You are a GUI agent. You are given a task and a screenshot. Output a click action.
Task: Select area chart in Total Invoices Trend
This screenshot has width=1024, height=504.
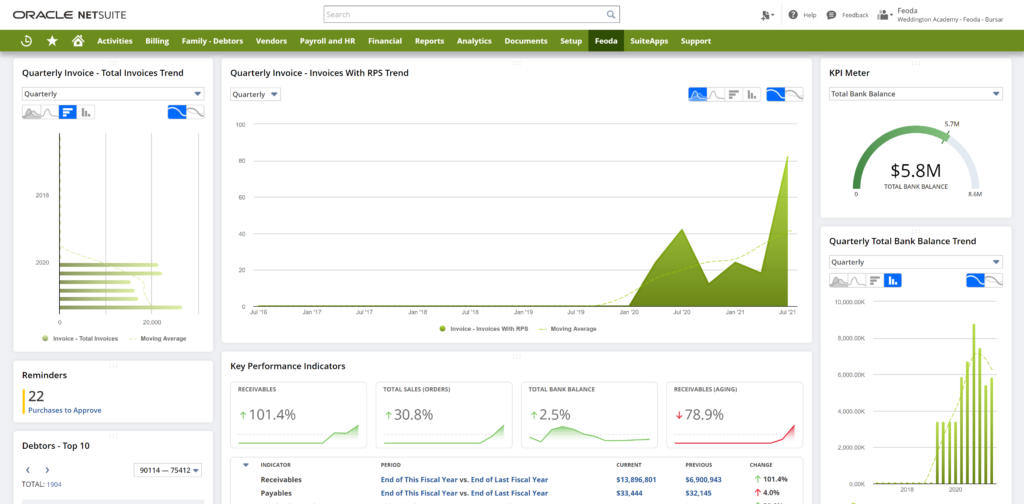click(x=31, y=112)
